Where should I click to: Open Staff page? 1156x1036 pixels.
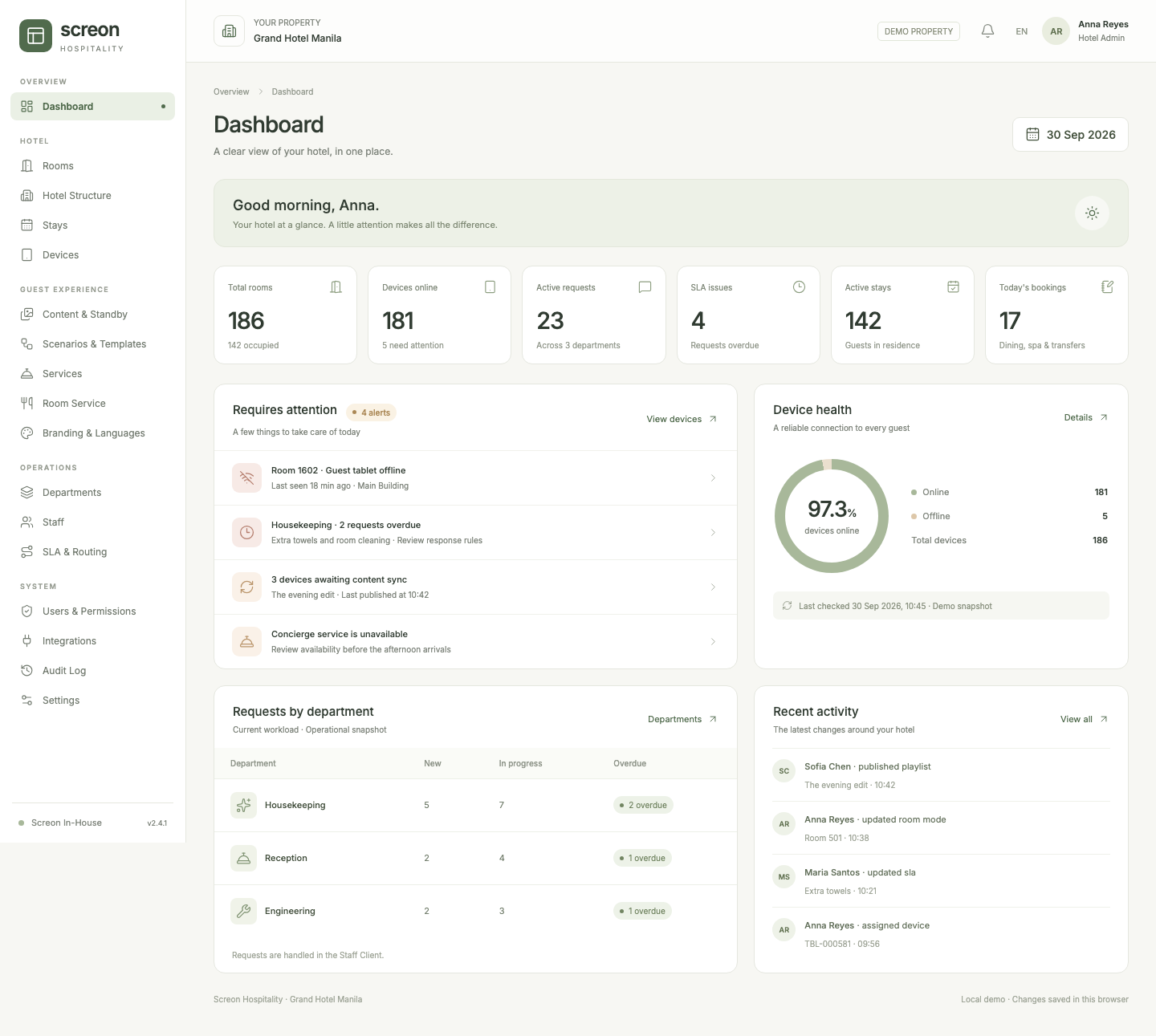(x=92, y=522)
